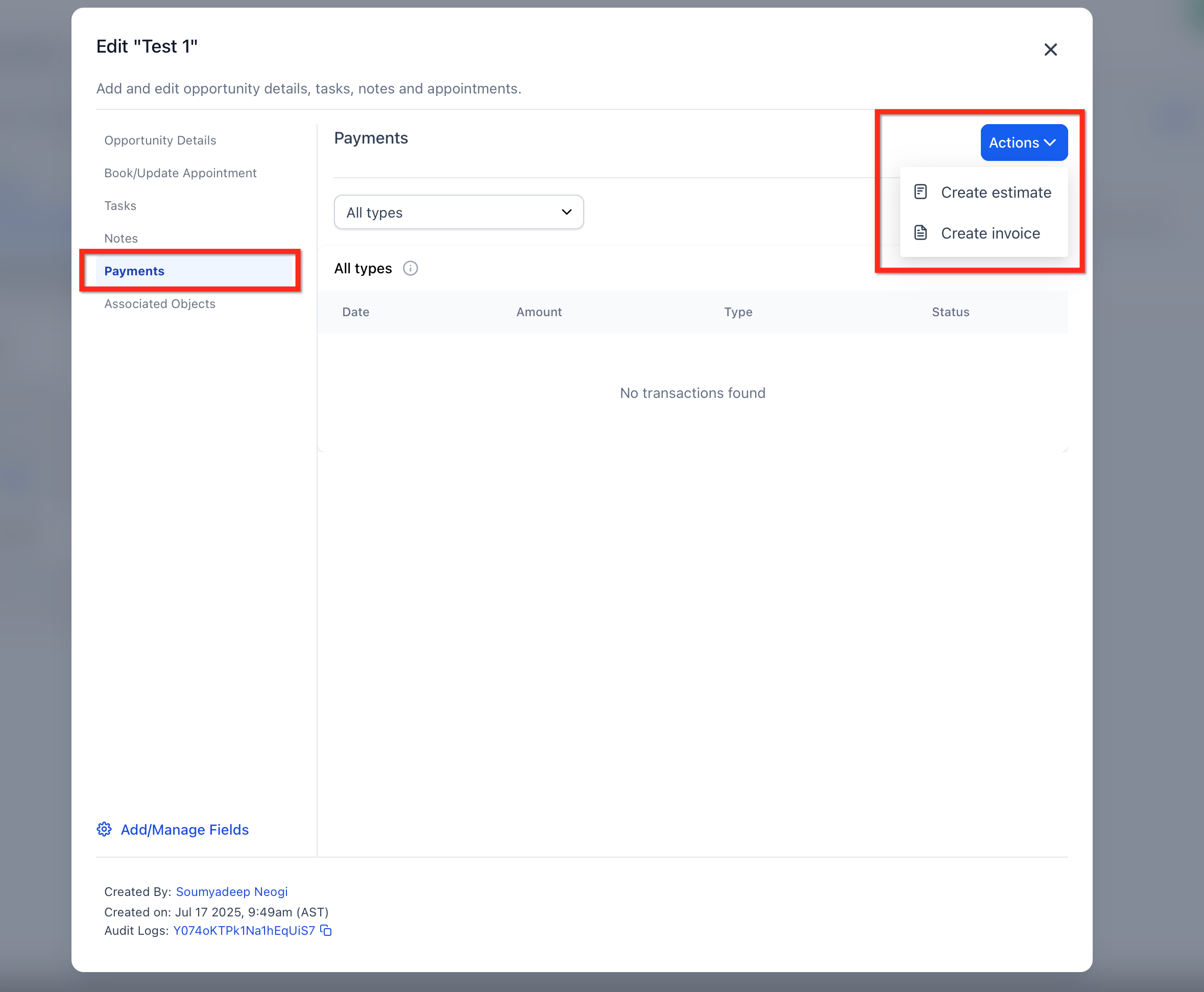This screenshot has height=992, width=1204.
Task: Open the Notes section
Action: click(x=121, y=238)
